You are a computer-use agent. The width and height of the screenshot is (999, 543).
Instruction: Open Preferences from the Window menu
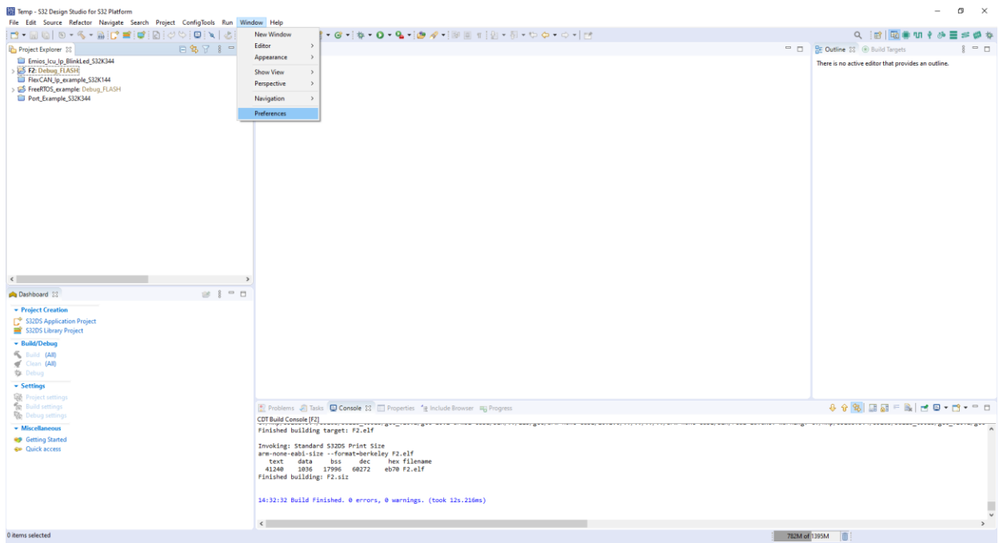[x=278, y=113]
